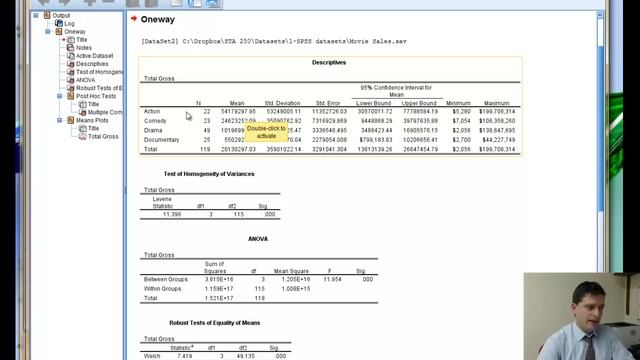Image resolution: width=640 pixels, height=360 pixels.
Task: Collapse the Oneway node in outline
Action: 48,31
